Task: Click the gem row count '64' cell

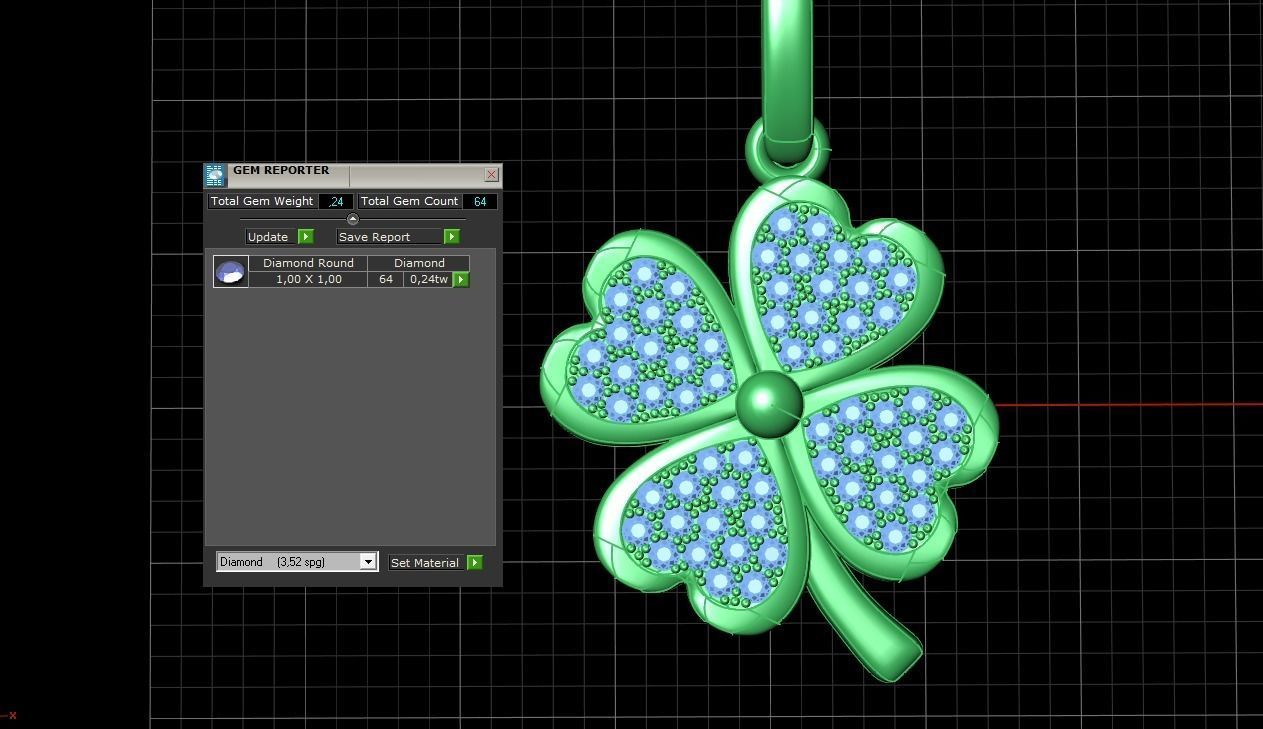Action: [385, 279]
